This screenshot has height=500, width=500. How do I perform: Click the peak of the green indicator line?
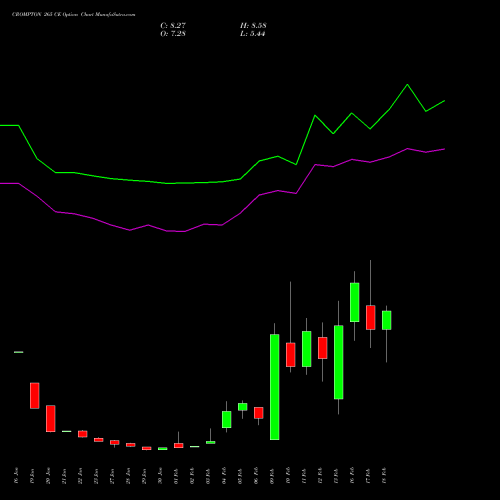(407, 85)
